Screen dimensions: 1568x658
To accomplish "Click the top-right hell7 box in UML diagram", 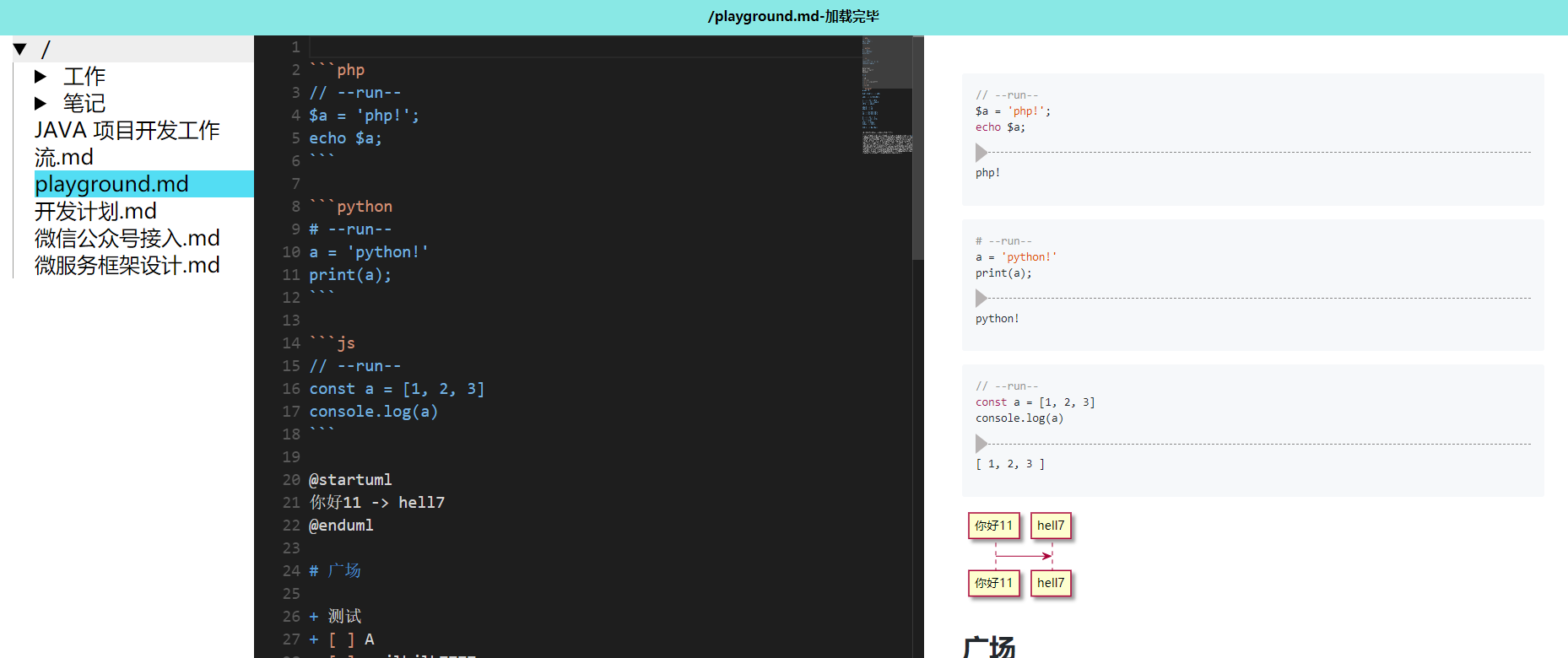I will point(1051,526).
